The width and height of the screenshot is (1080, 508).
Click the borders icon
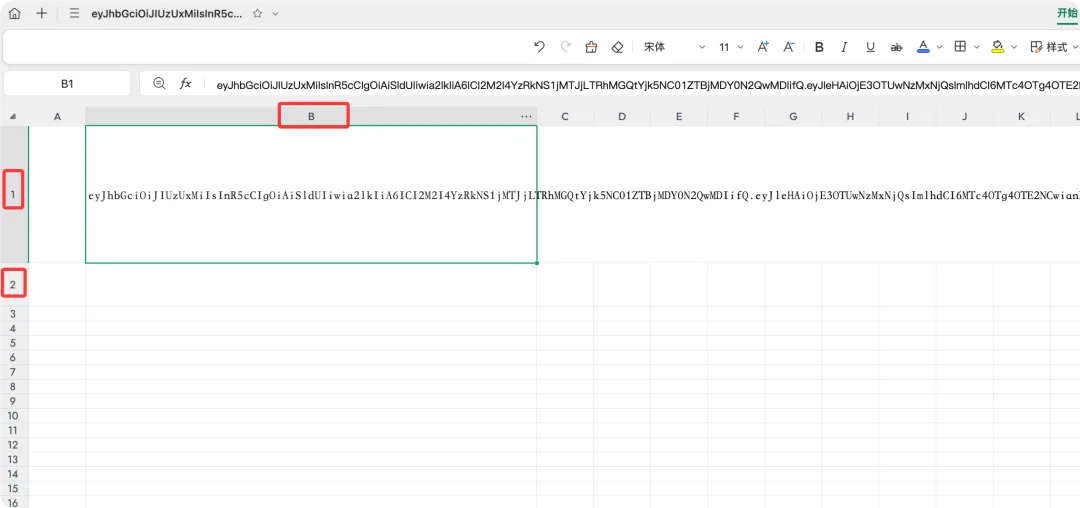pos(960,47)
